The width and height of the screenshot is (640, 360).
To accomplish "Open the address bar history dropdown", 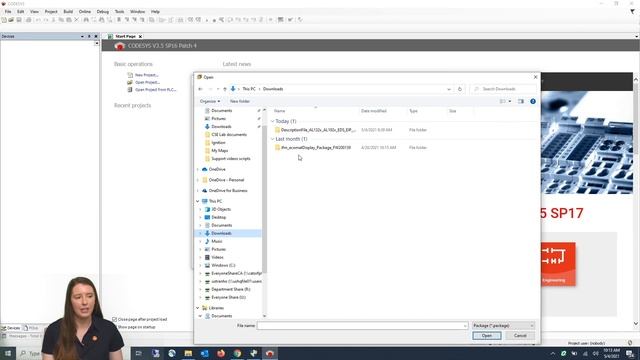I will (x=449, y=89).
